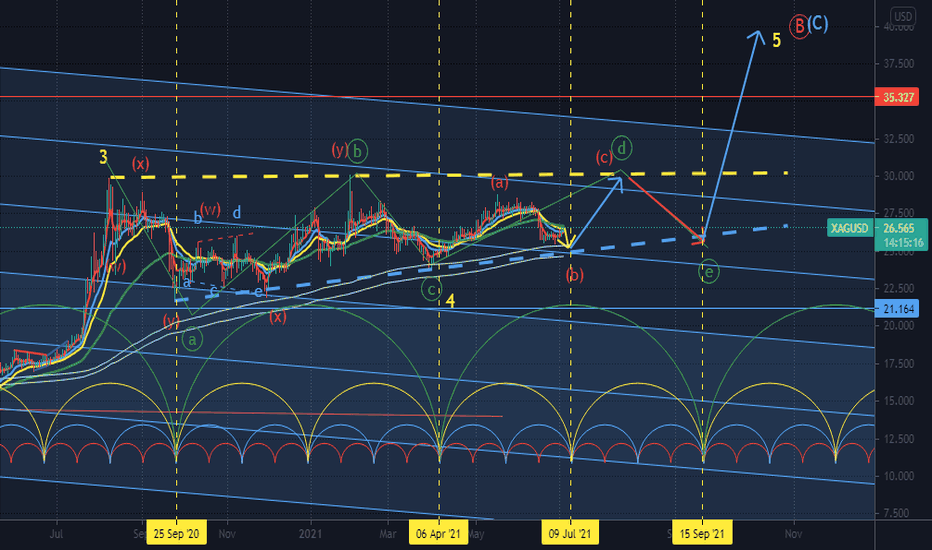Select the blue d wave label
Image resolution: width=932 pixels, height=550 pixels.
[x=237, y=212]
